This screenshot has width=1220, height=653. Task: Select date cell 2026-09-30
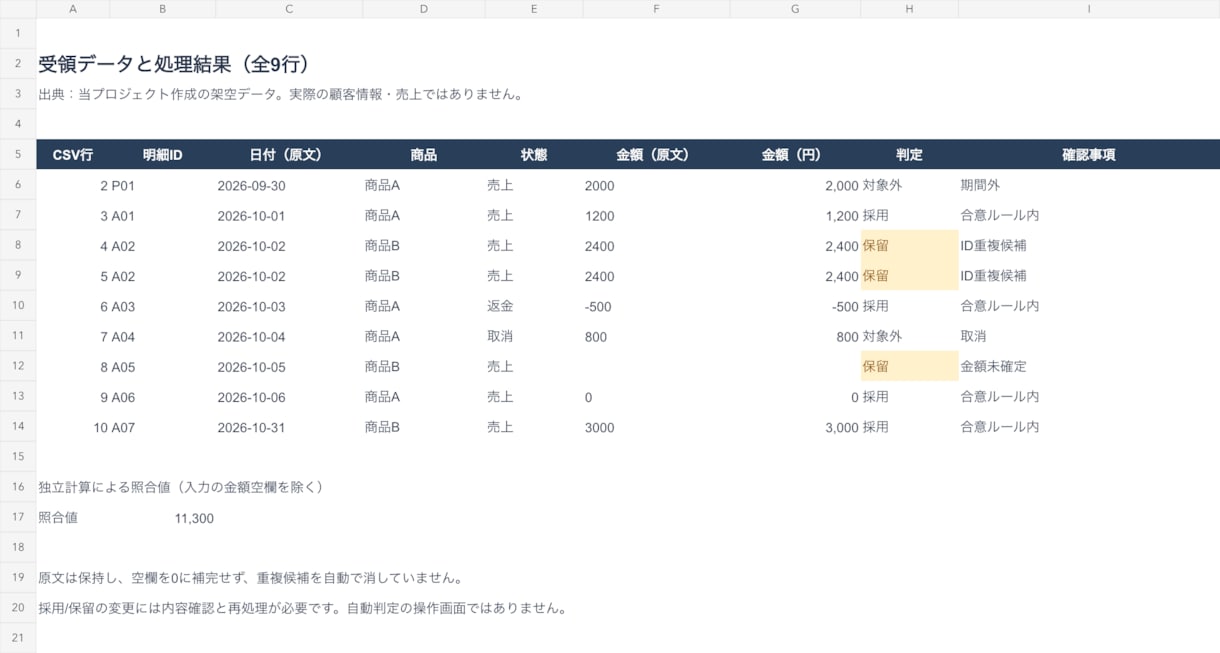pos(289,186)
